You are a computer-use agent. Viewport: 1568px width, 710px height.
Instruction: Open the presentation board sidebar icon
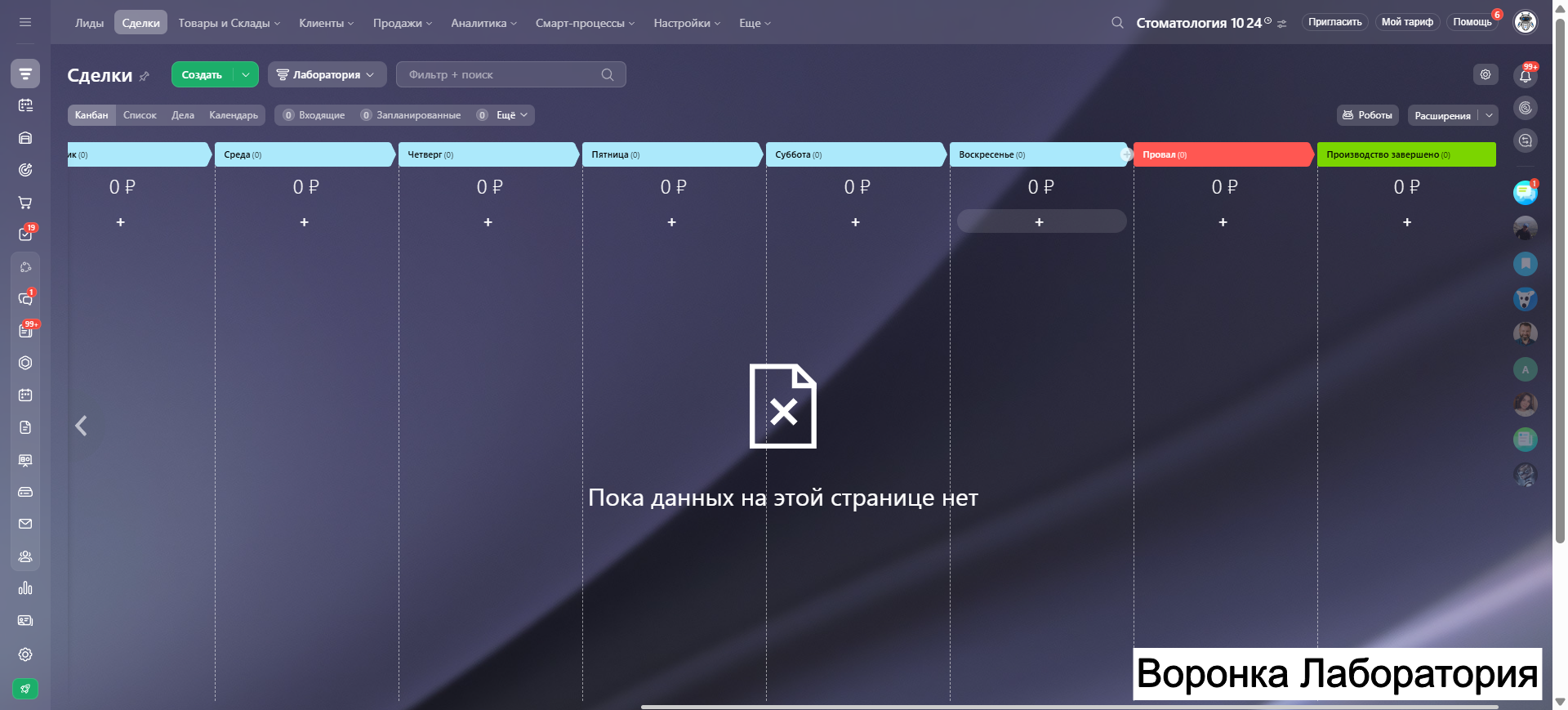coord(25,460)
